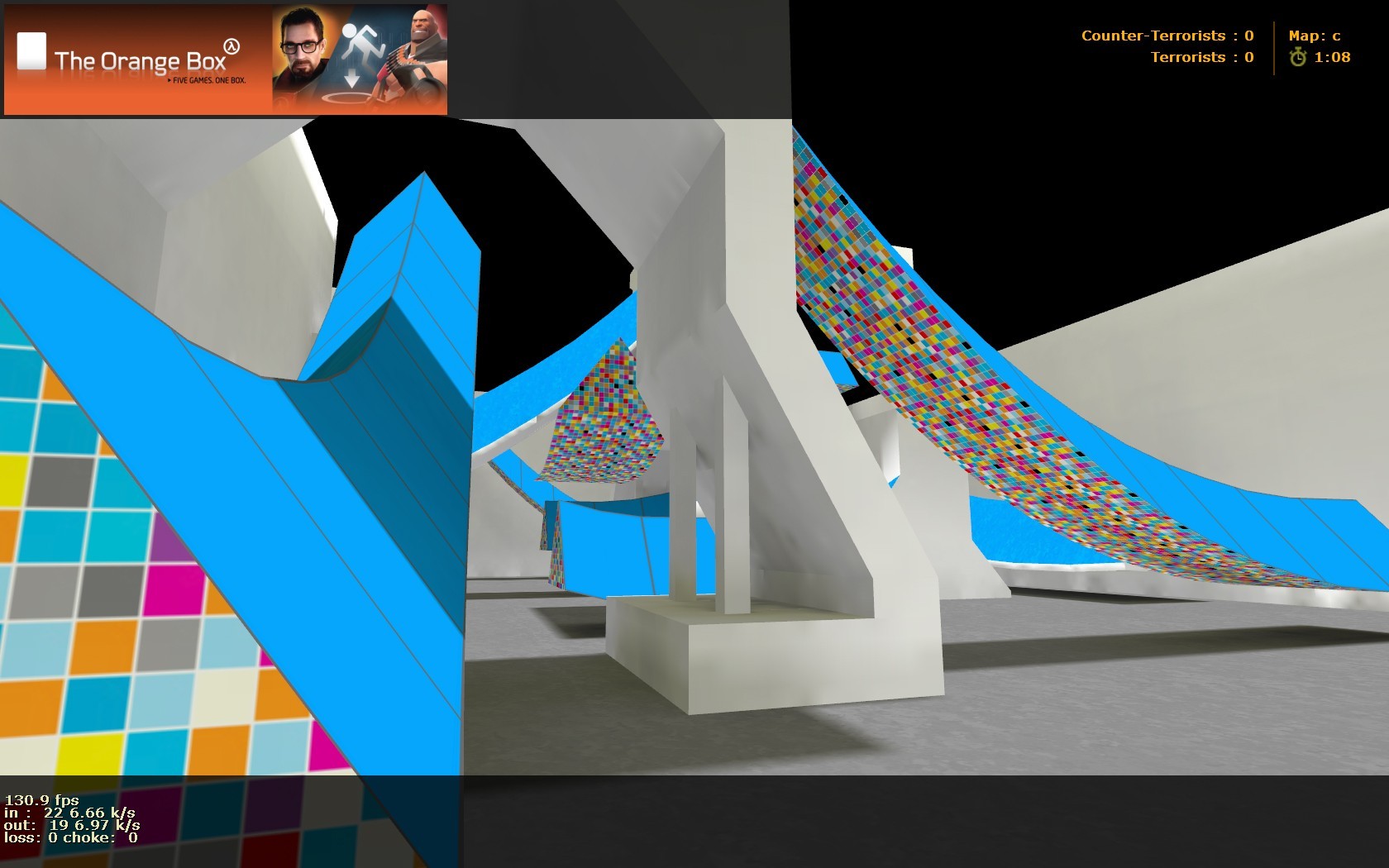The image size is (1389, 868).
Task: Click the 'Terrorists : 0' score text
Action: pos(1201,57)
